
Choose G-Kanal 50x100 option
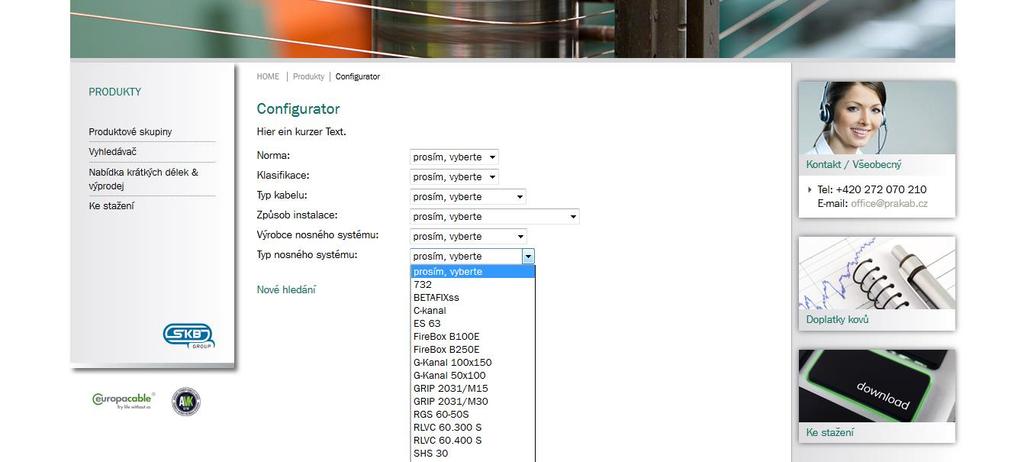pyautogui.click(x=472, y=375)
